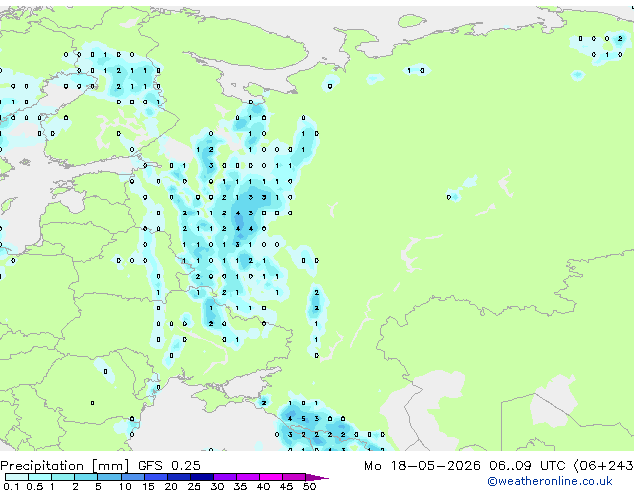Pick the blue legend swatch between 10 and 15

133,477
